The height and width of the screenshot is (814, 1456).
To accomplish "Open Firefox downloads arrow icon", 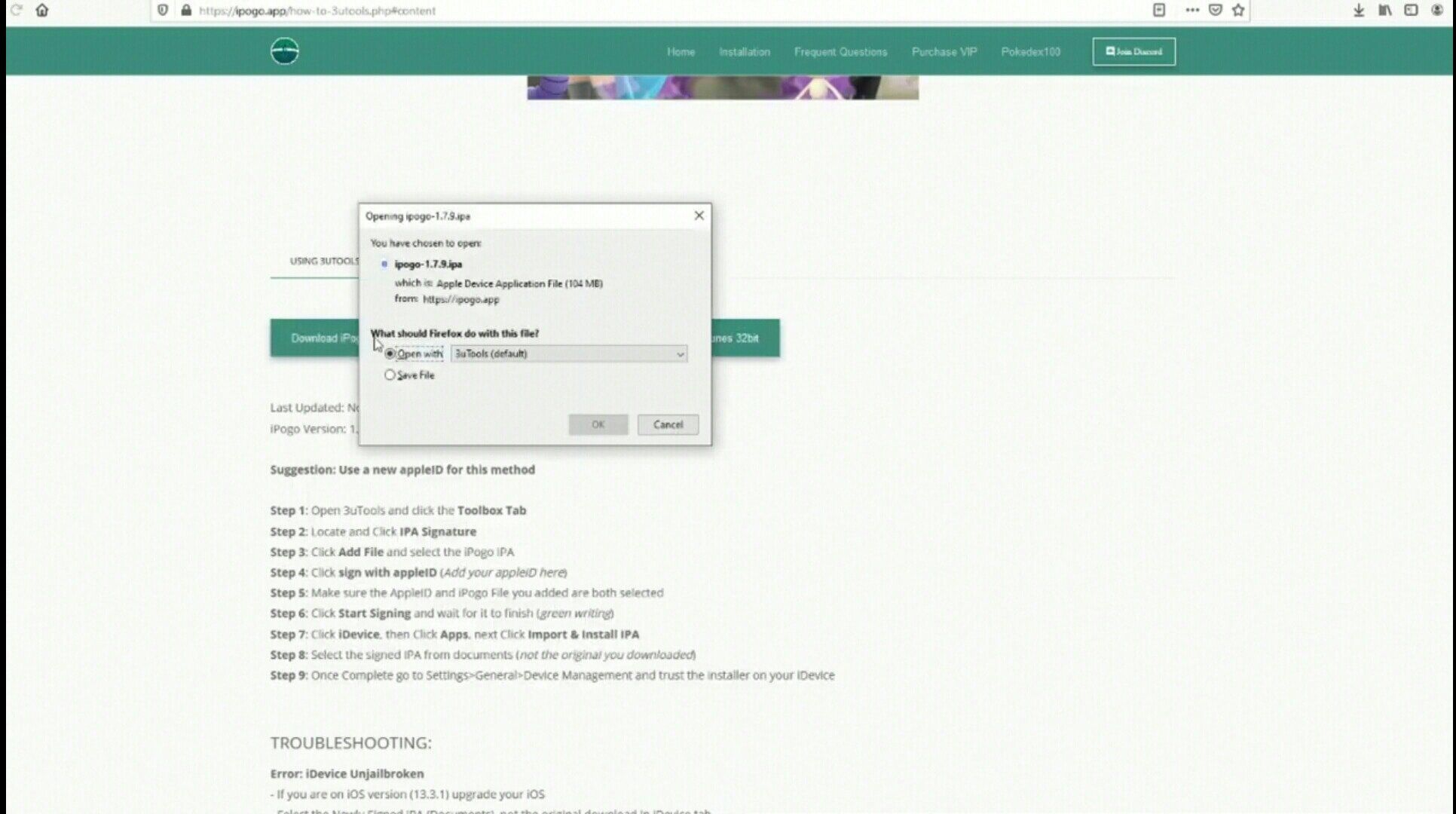I will [x=1359, y=11].
